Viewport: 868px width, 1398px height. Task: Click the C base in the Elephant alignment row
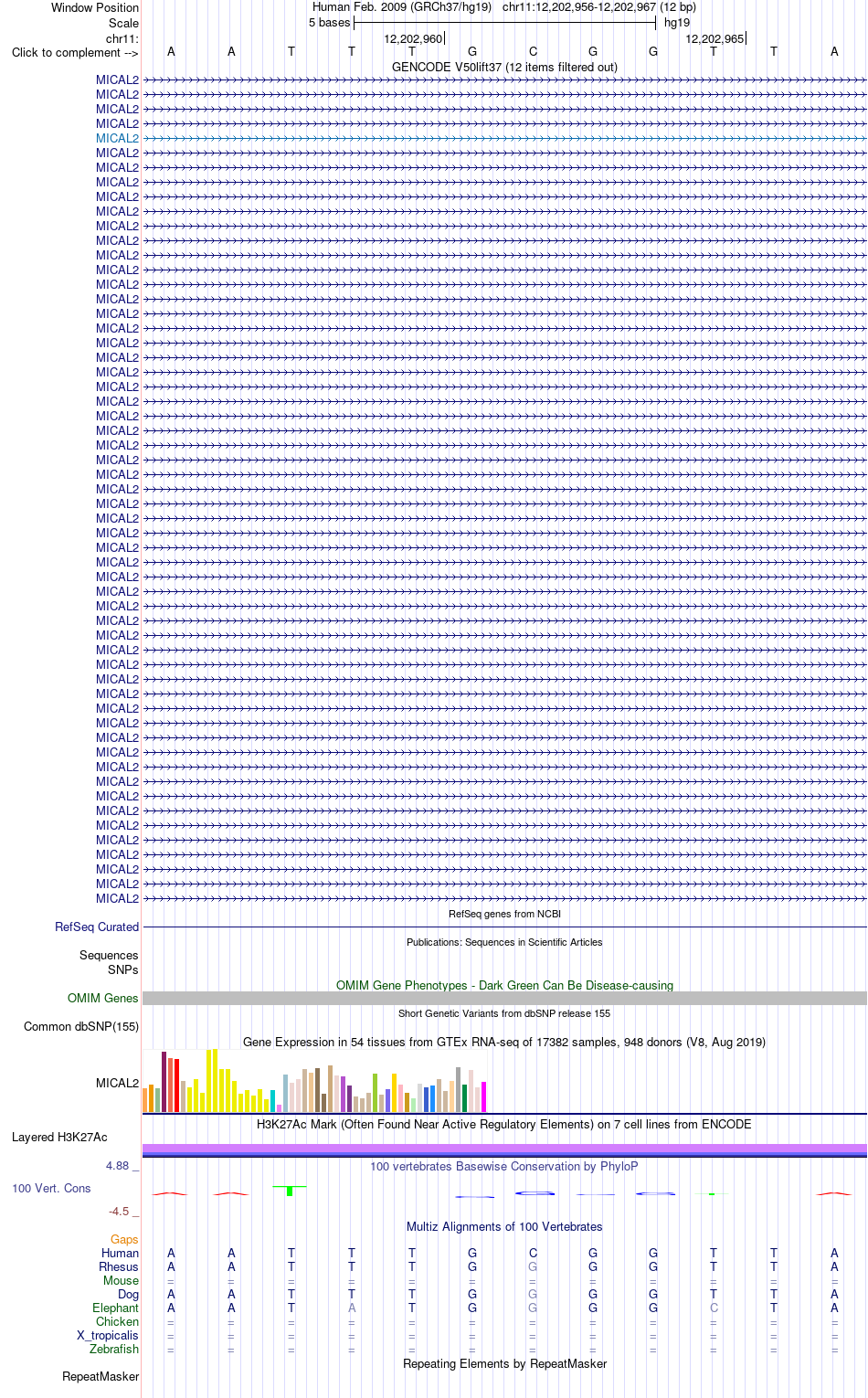click(714, 1308)
